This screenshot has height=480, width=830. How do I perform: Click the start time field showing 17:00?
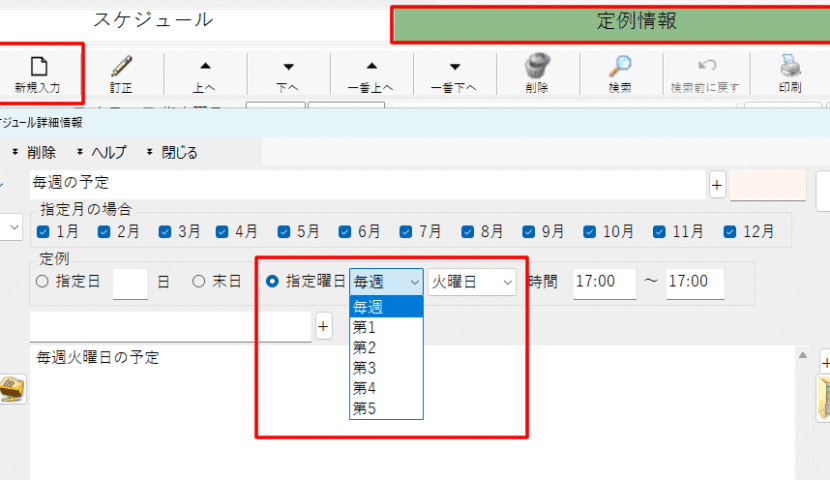(604, 282)
